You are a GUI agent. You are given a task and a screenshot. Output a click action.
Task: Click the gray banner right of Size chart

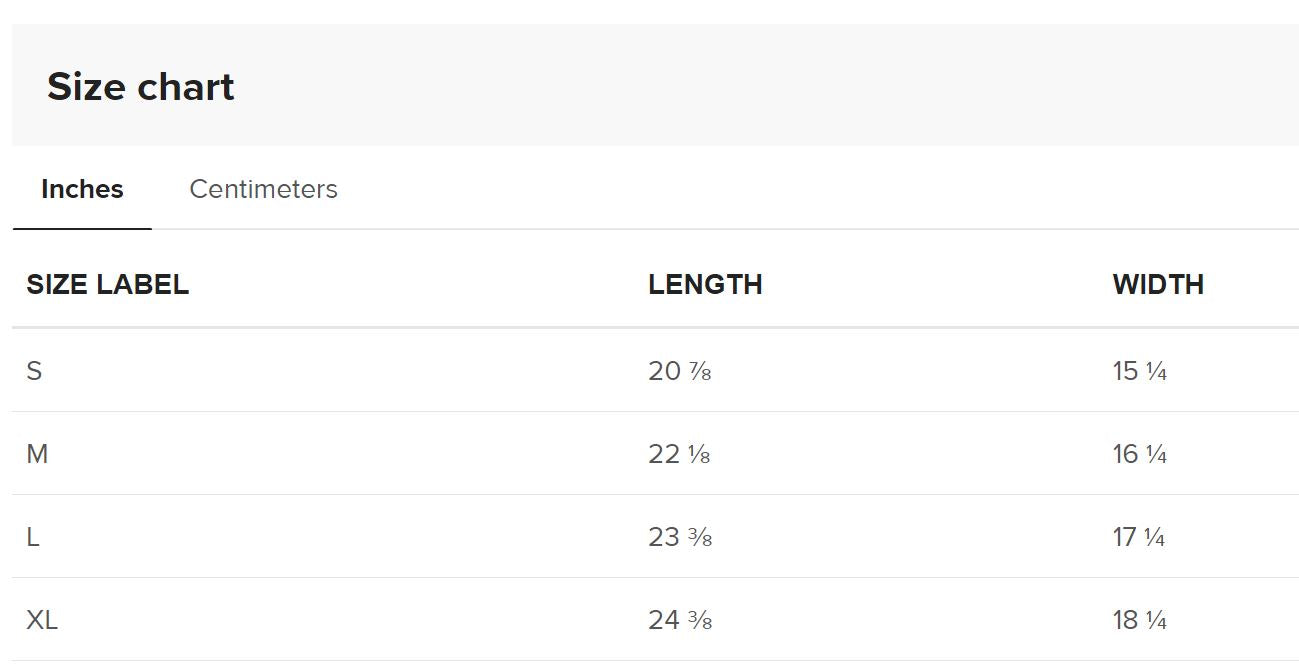tap(760, 86)
